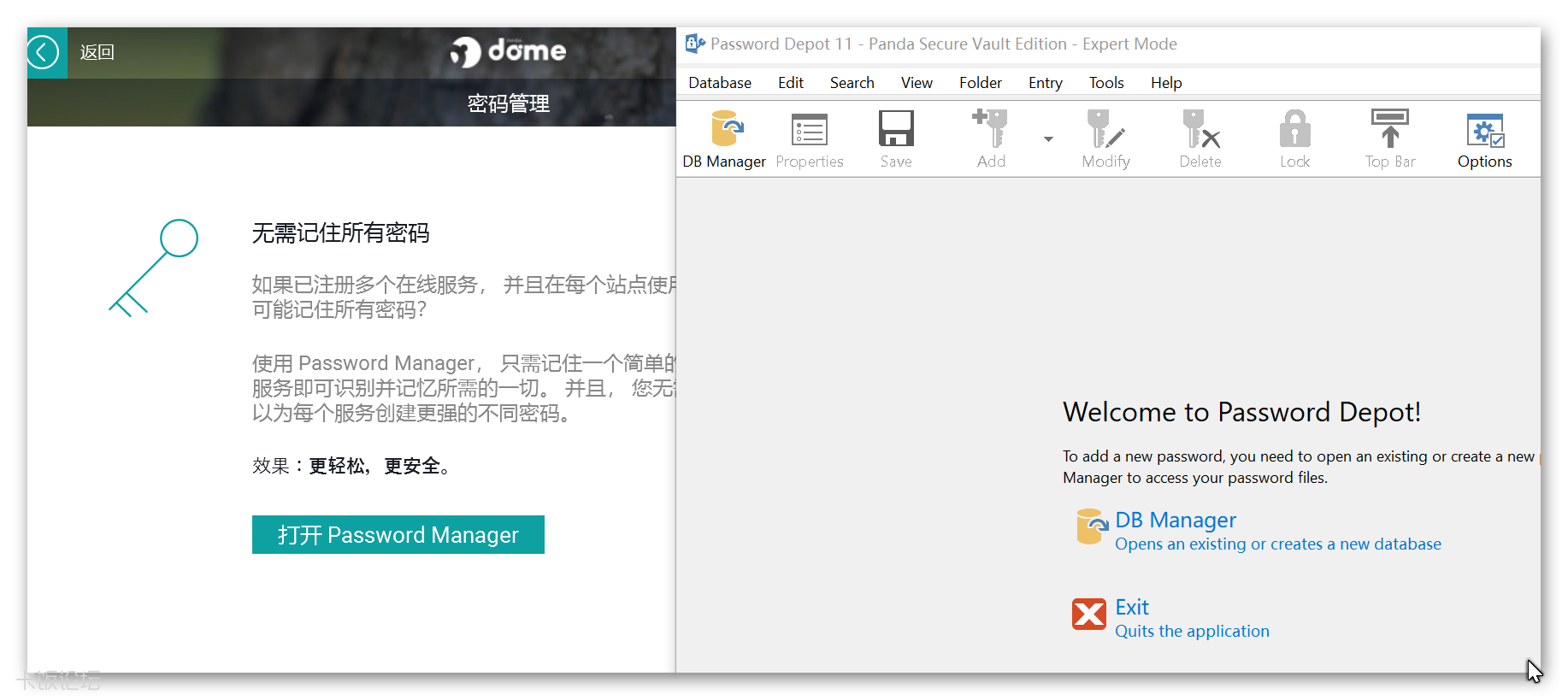Viewport: 1568px width, 700px height.
Task: Click the Delete key icon
Action: click(1200, 139)
